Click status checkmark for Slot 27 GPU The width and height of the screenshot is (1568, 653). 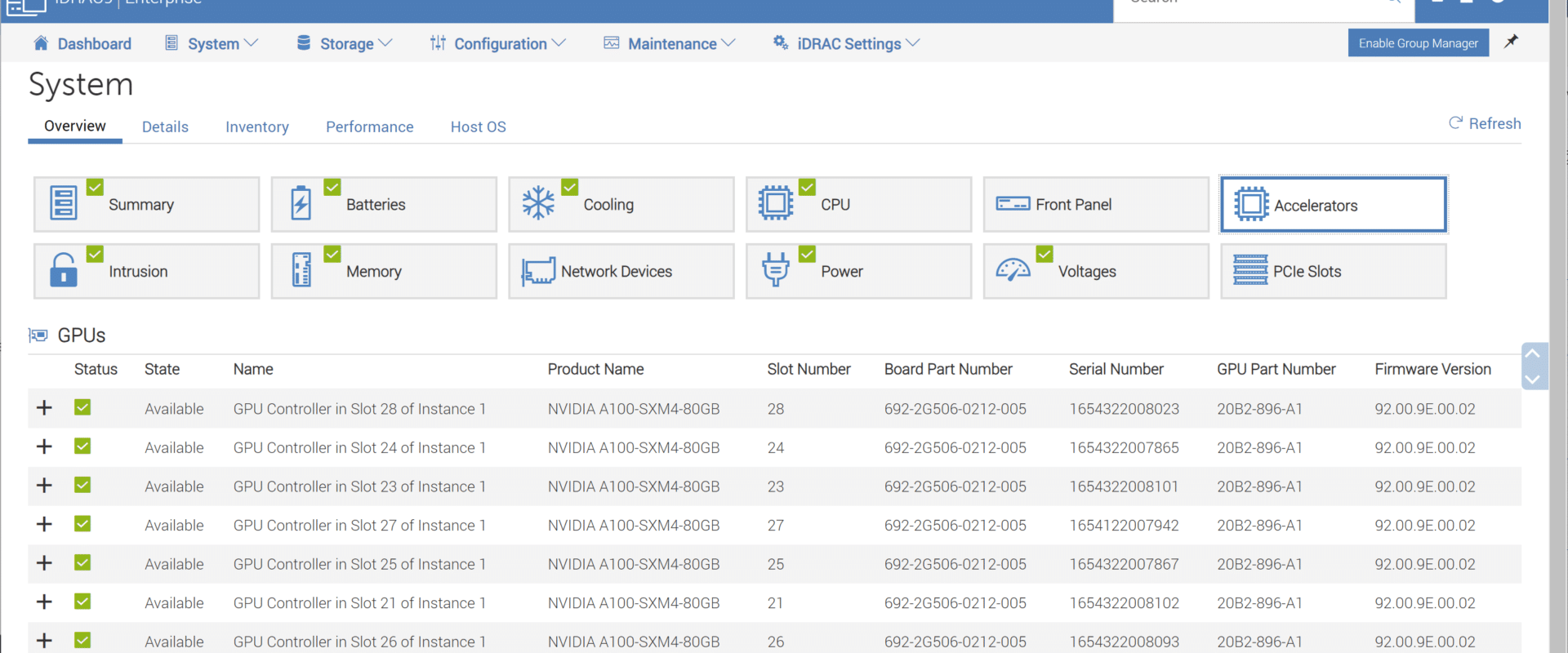click(x=82, y=524)
